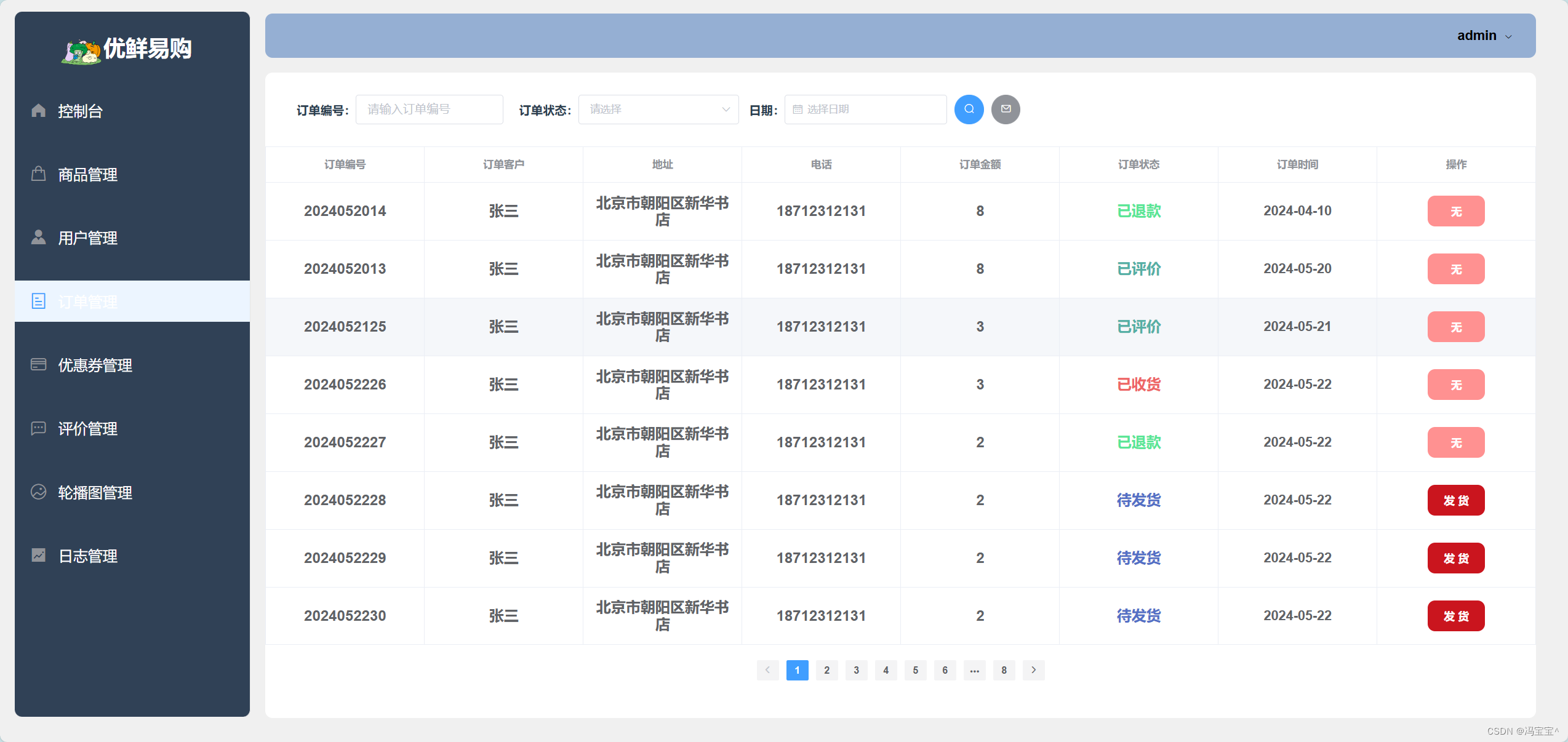Click the blue search icon button
The width and height of the screenshot is (1568, 742).
(x=969, y=110)
